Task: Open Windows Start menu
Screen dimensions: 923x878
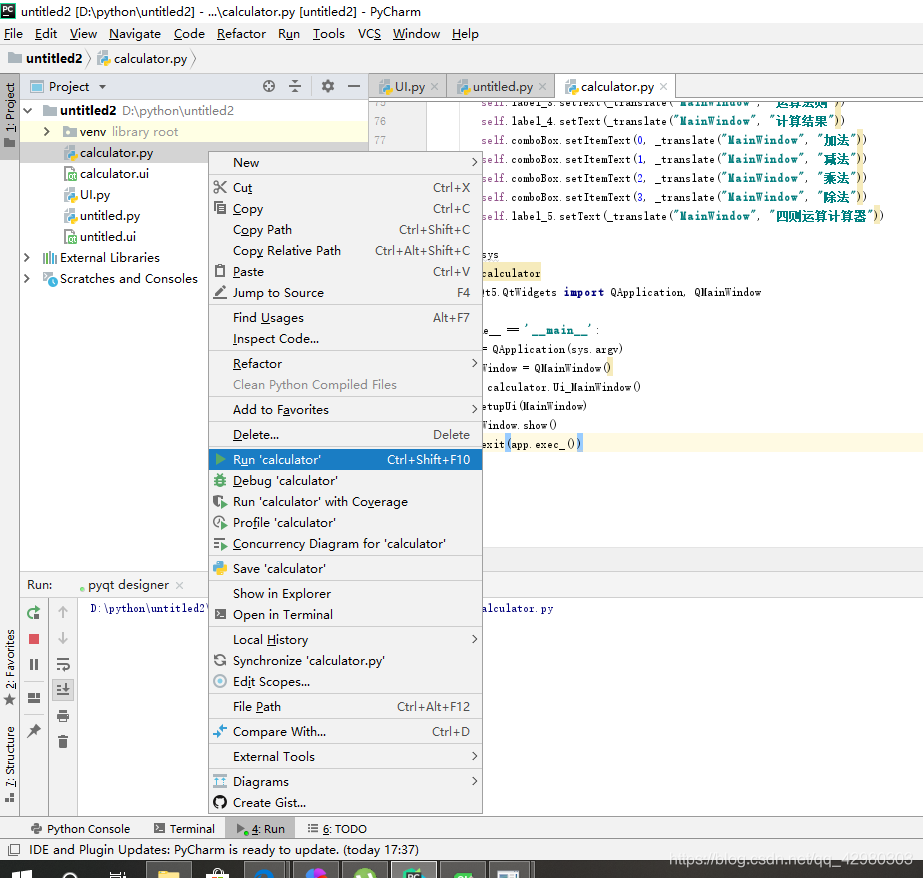Action: click(22, 872)
